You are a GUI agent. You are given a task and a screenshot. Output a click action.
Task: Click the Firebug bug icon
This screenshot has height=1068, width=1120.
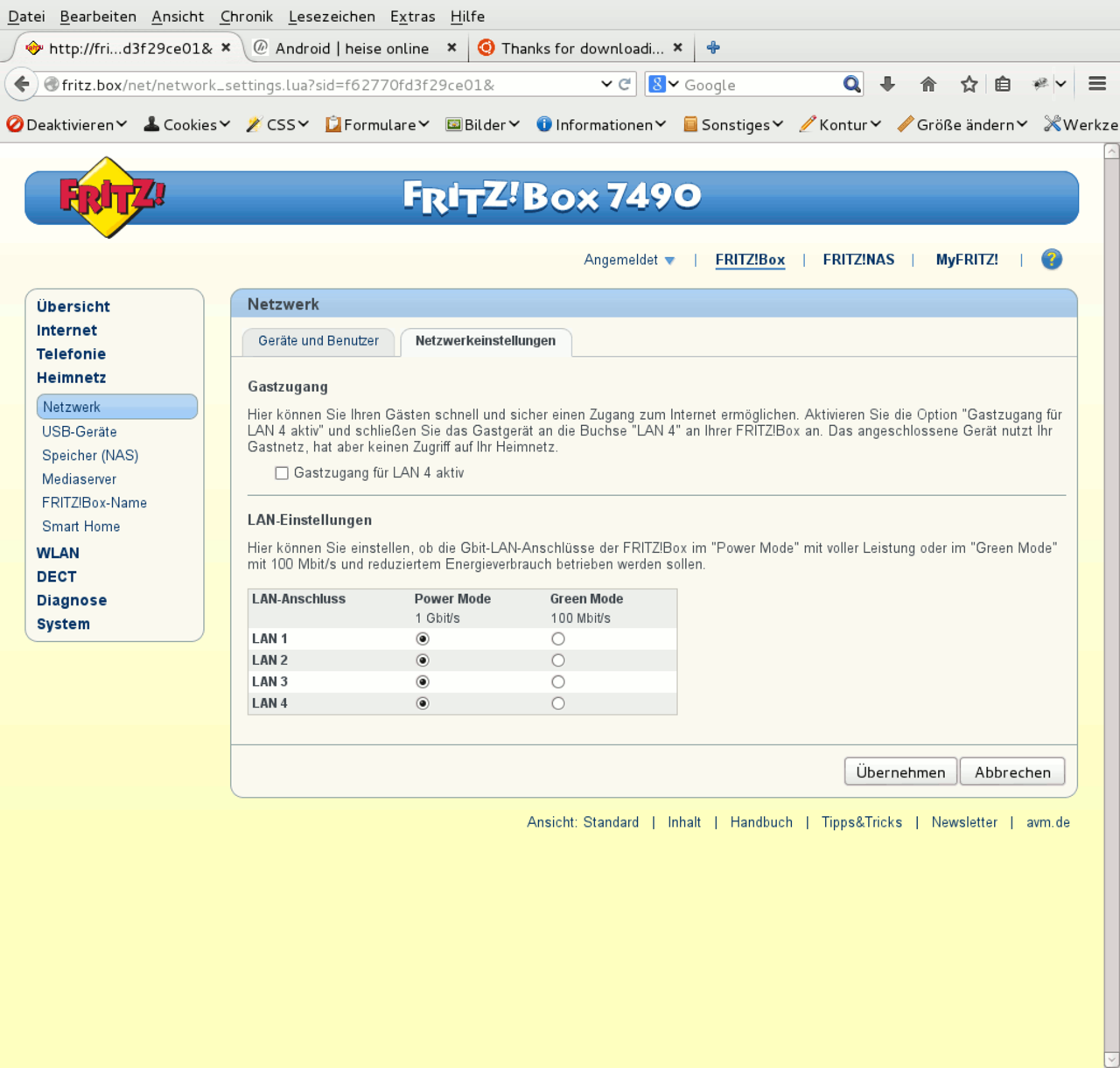(1040, 84)
